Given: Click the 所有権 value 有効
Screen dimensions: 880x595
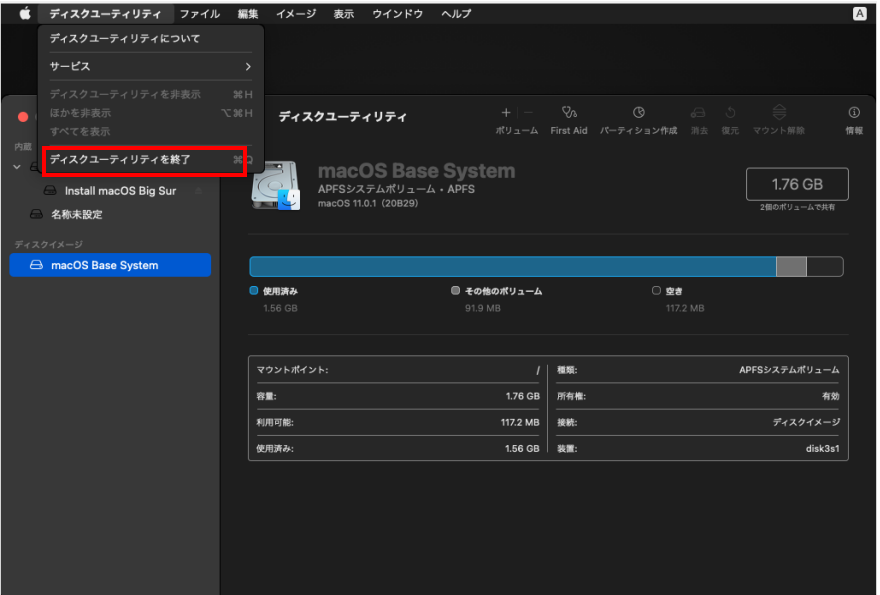Looking at the screenshot, I should [831, 396].
